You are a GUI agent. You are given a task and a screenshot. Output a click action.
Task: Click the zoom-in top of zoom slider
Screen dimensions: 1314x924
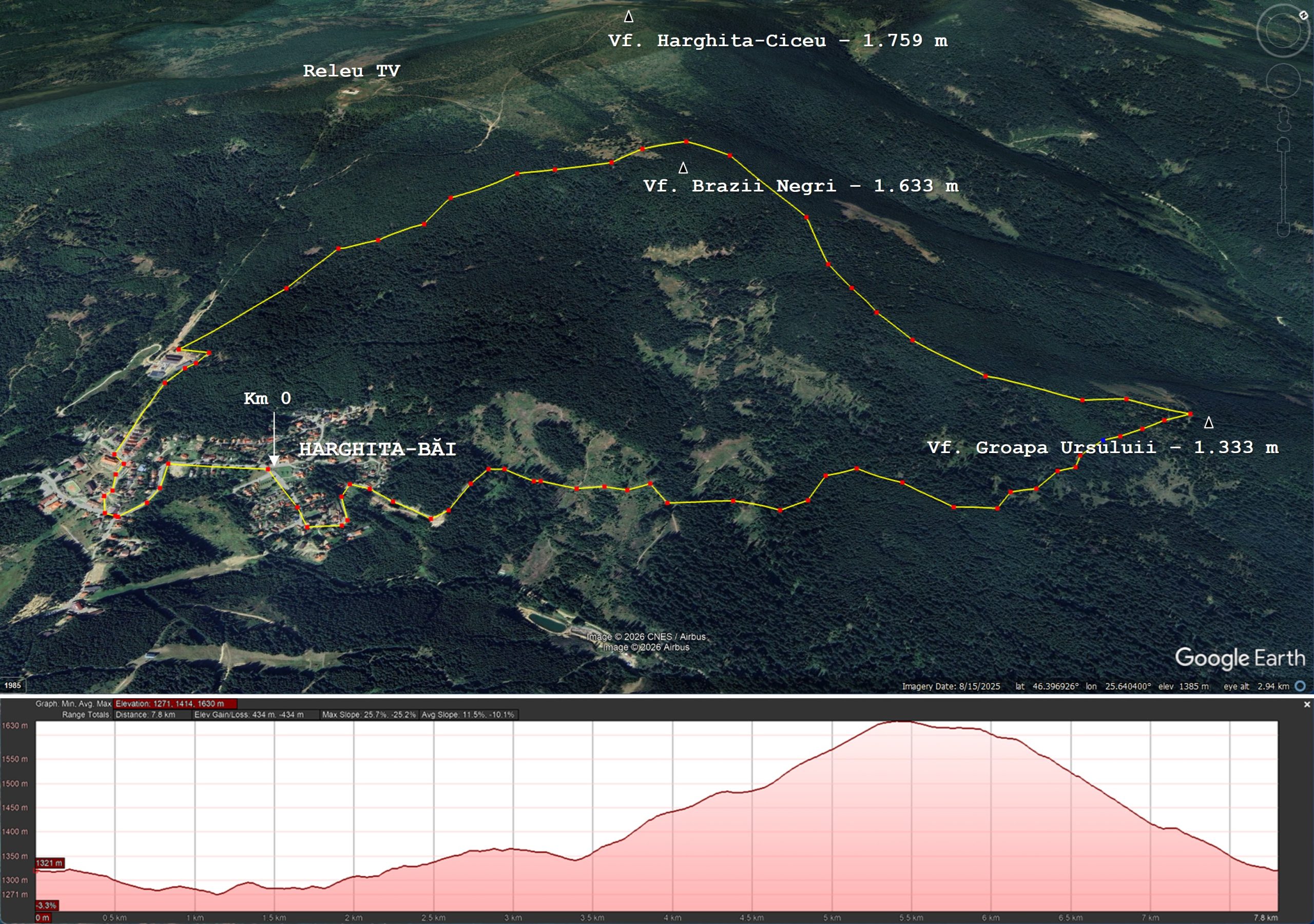tap(1283, 145)
